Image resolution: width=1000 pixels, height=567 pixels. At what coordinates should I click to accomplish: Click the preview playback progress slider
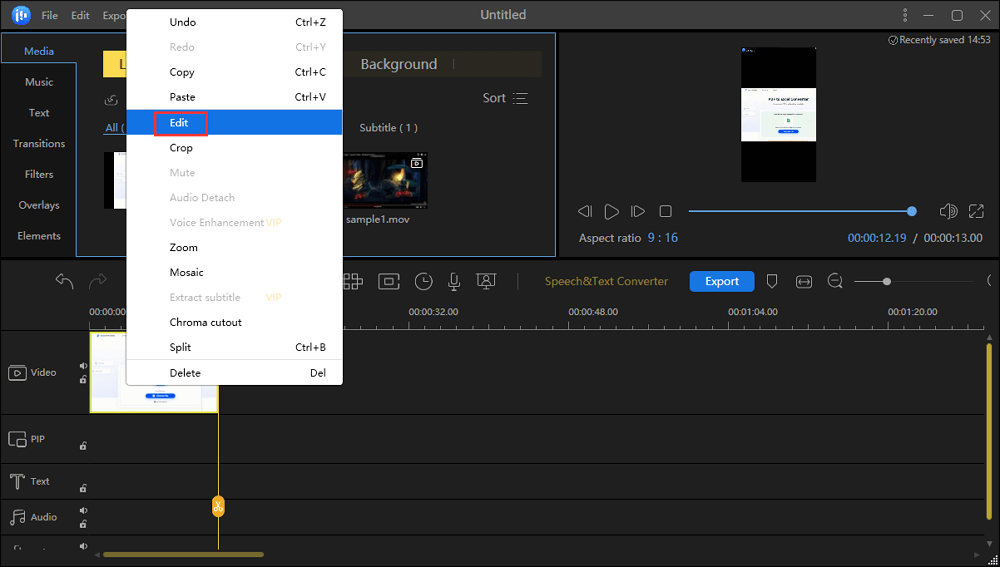point(800,211)
